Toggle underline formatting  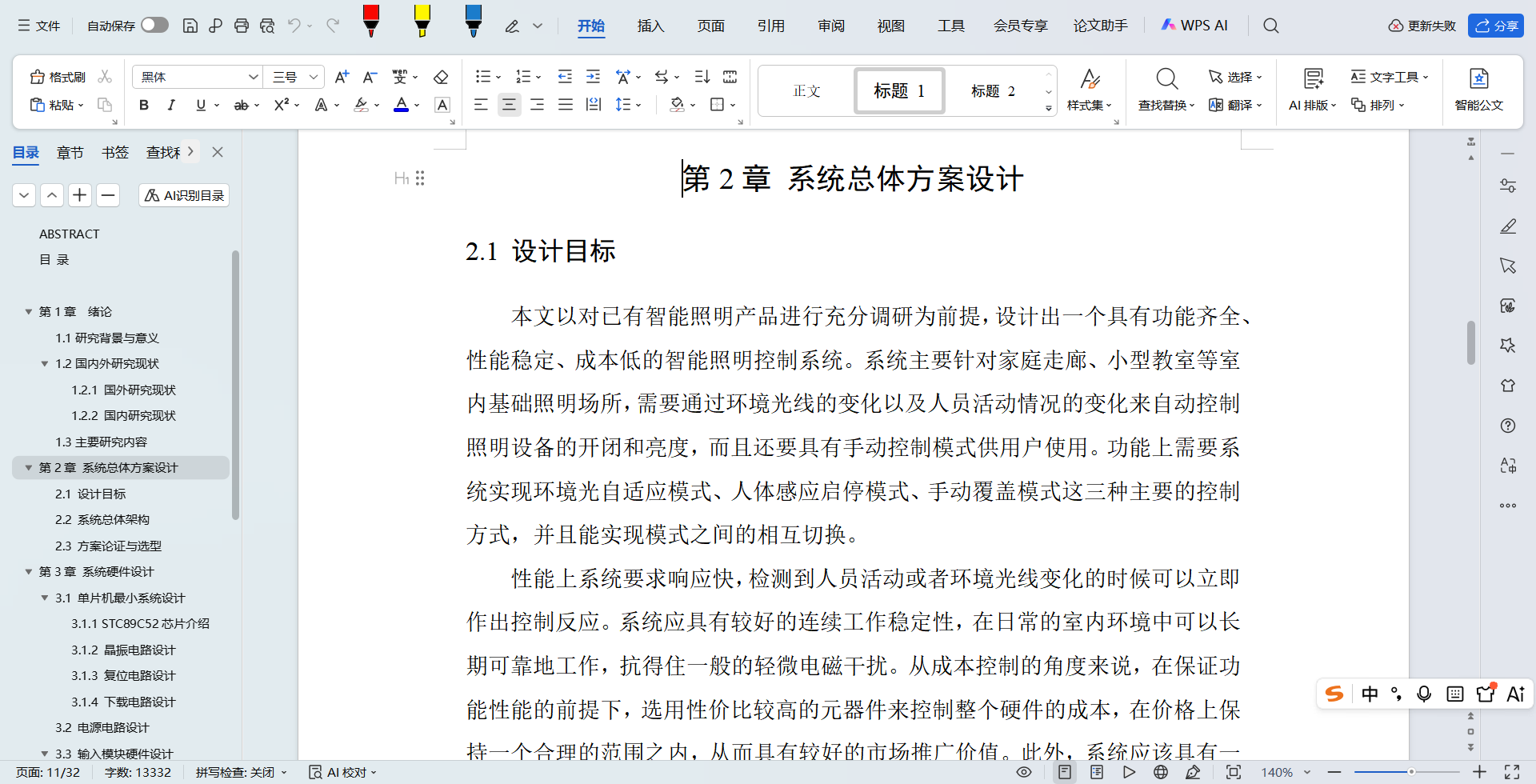coord(201,105)
